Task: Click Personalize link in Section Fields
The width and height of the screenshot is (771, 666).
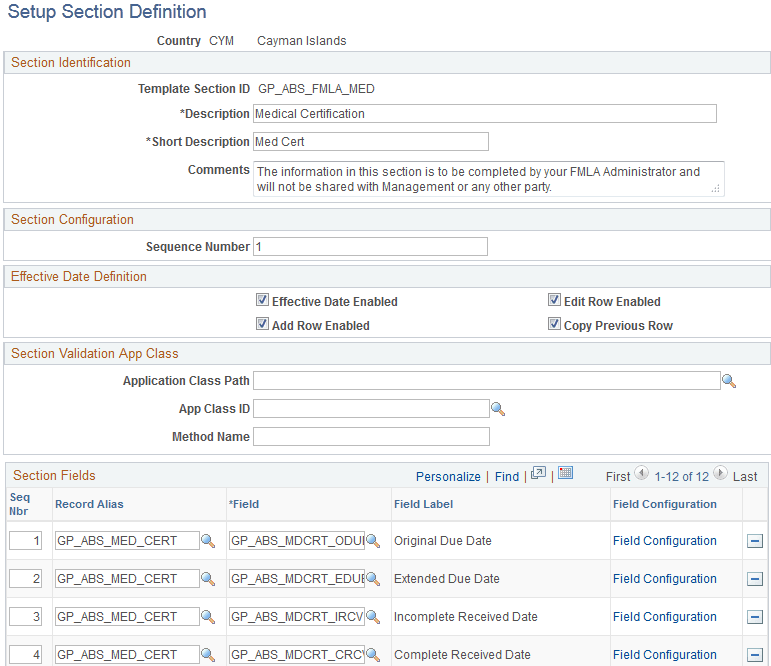Action: [448, 477]
